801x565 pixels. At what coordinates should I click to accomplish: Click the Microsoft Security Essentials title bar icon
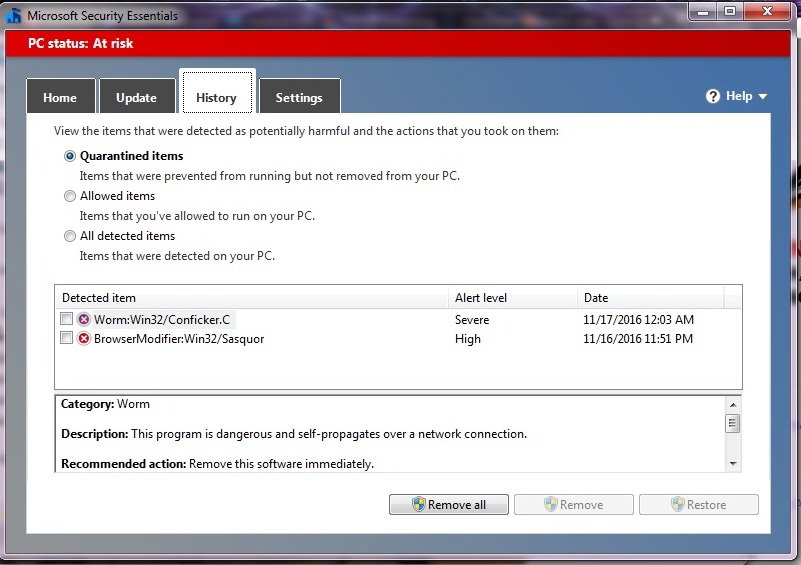13,15
